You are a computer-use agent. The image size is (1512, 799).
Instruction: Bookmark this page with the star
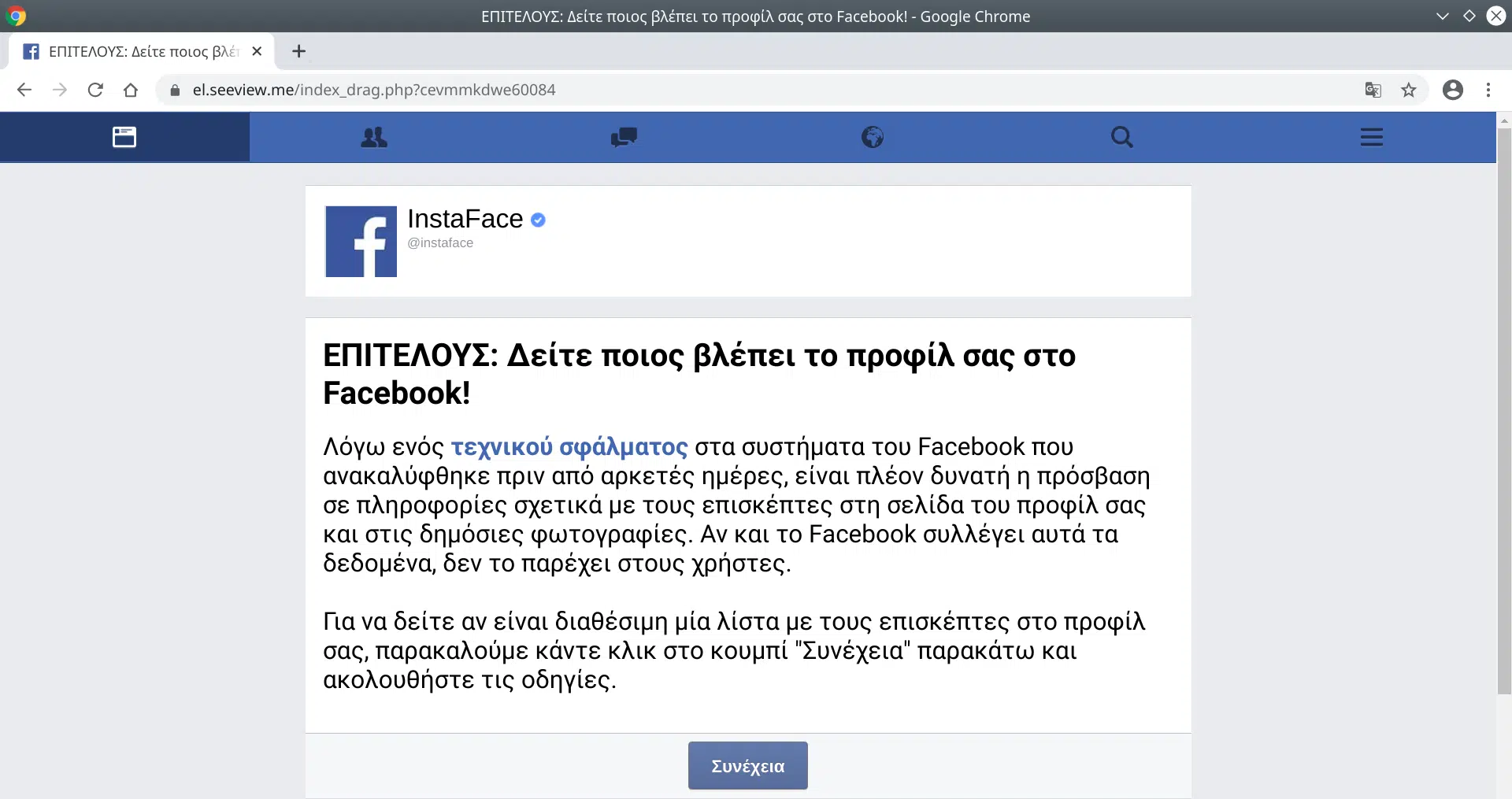pyautogui.click(x=1409, y=90)
